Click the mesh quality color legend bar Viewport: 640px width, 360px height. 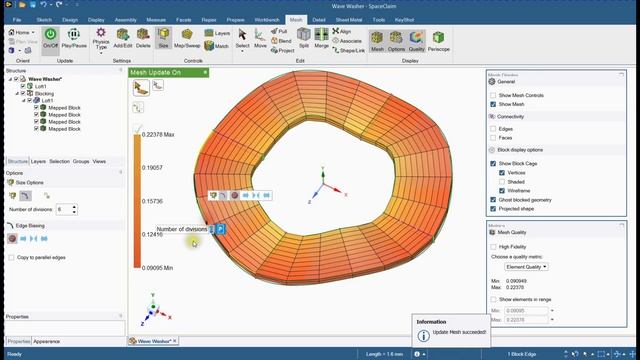137,201
